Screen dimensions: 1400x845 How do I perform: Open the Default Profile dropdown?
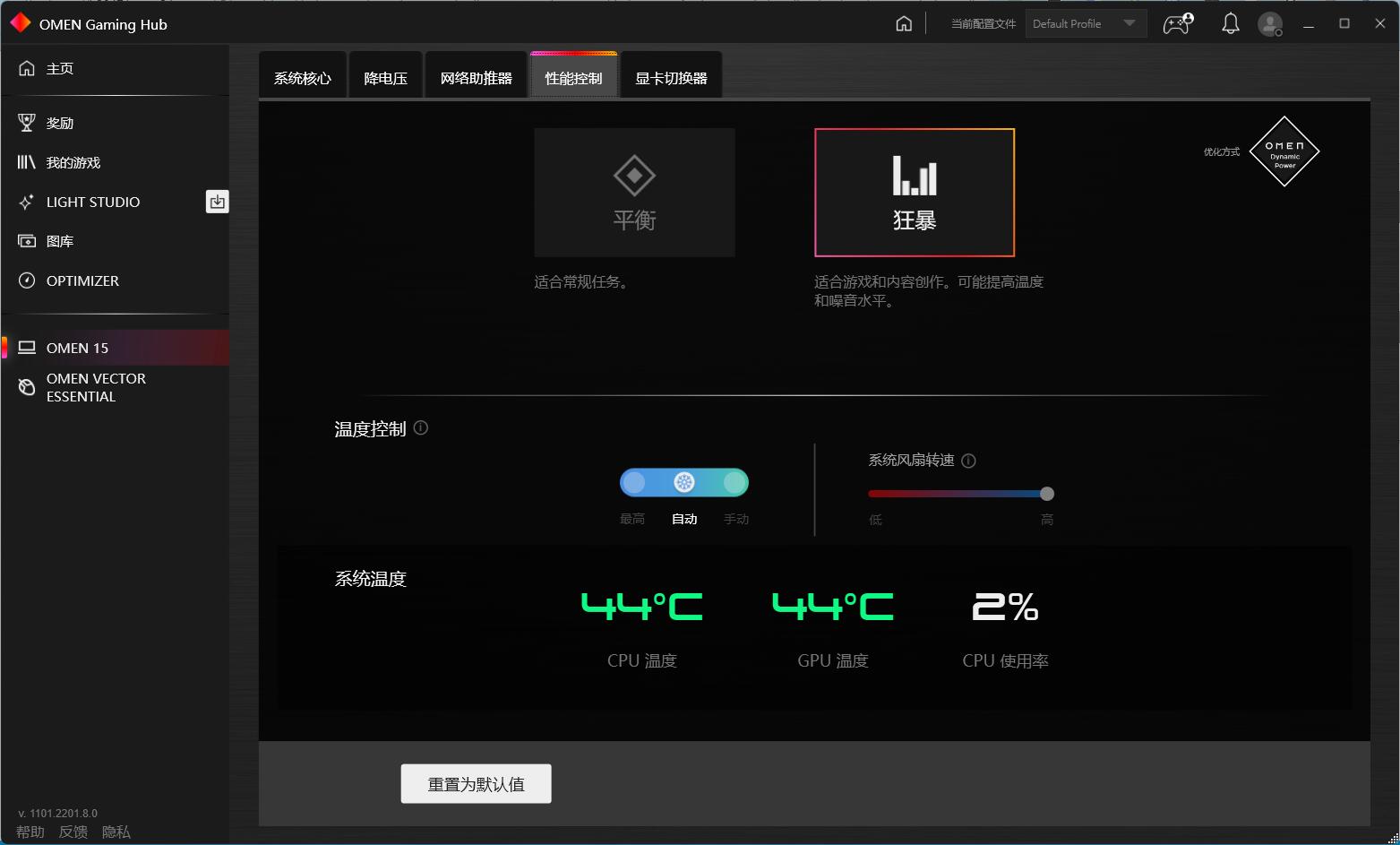[1086, 24]
